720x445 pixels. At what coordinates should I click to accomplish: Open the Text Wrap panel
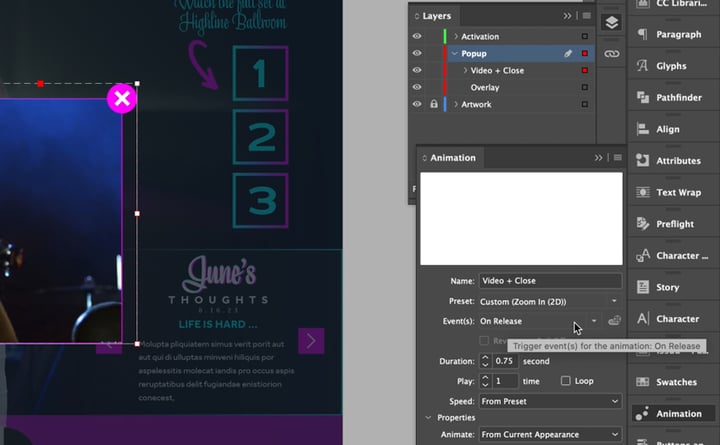[673, 193]
